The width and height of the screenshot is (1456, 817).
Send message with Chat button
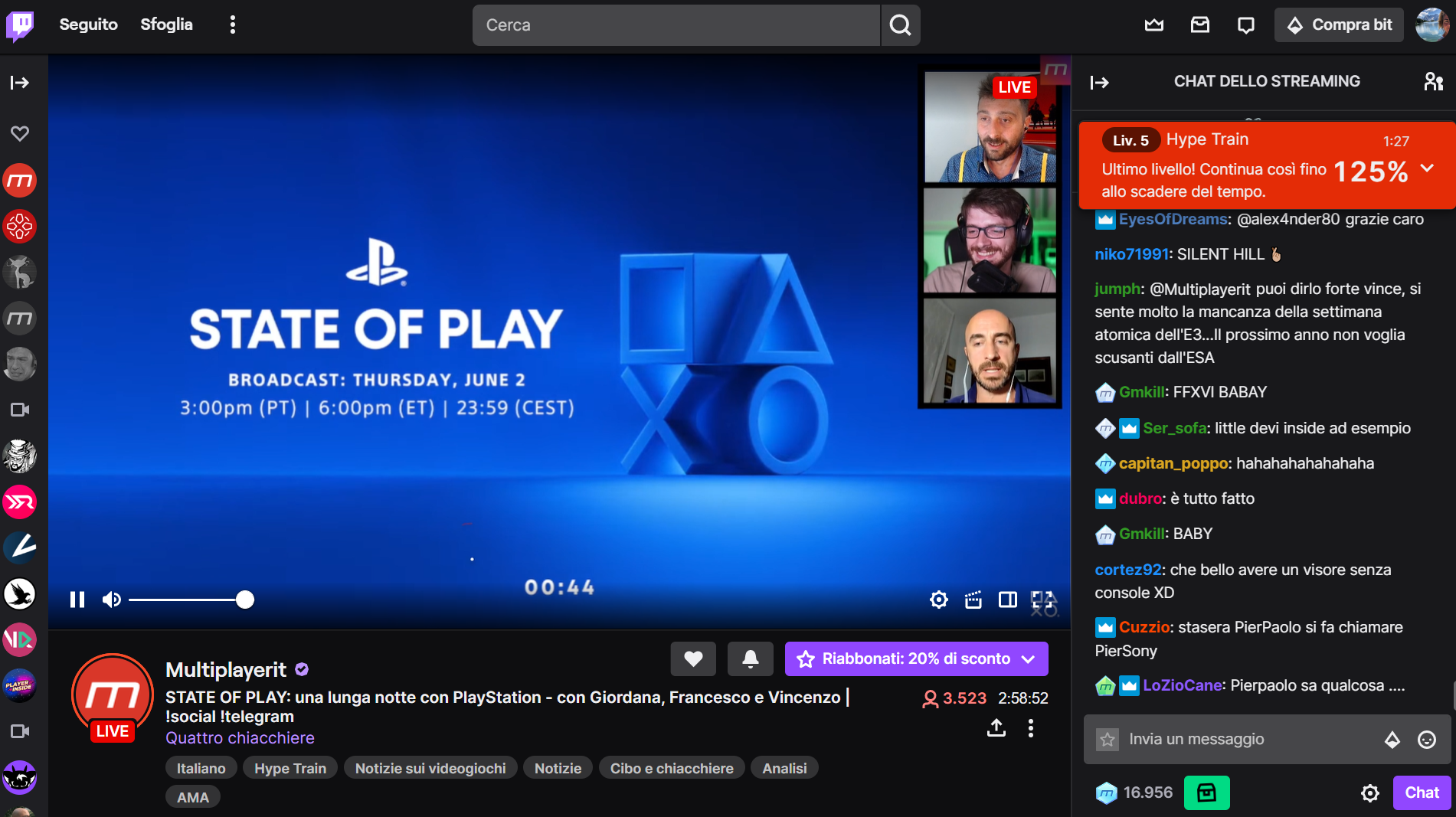(x=1422, y=792)
